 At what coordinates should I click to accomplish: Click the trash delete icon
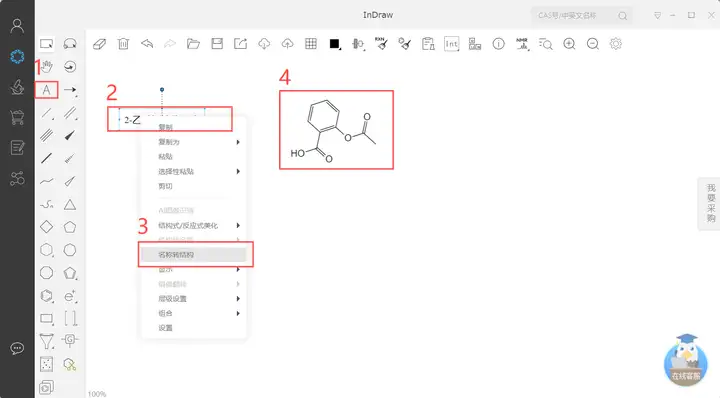point(123,44)
